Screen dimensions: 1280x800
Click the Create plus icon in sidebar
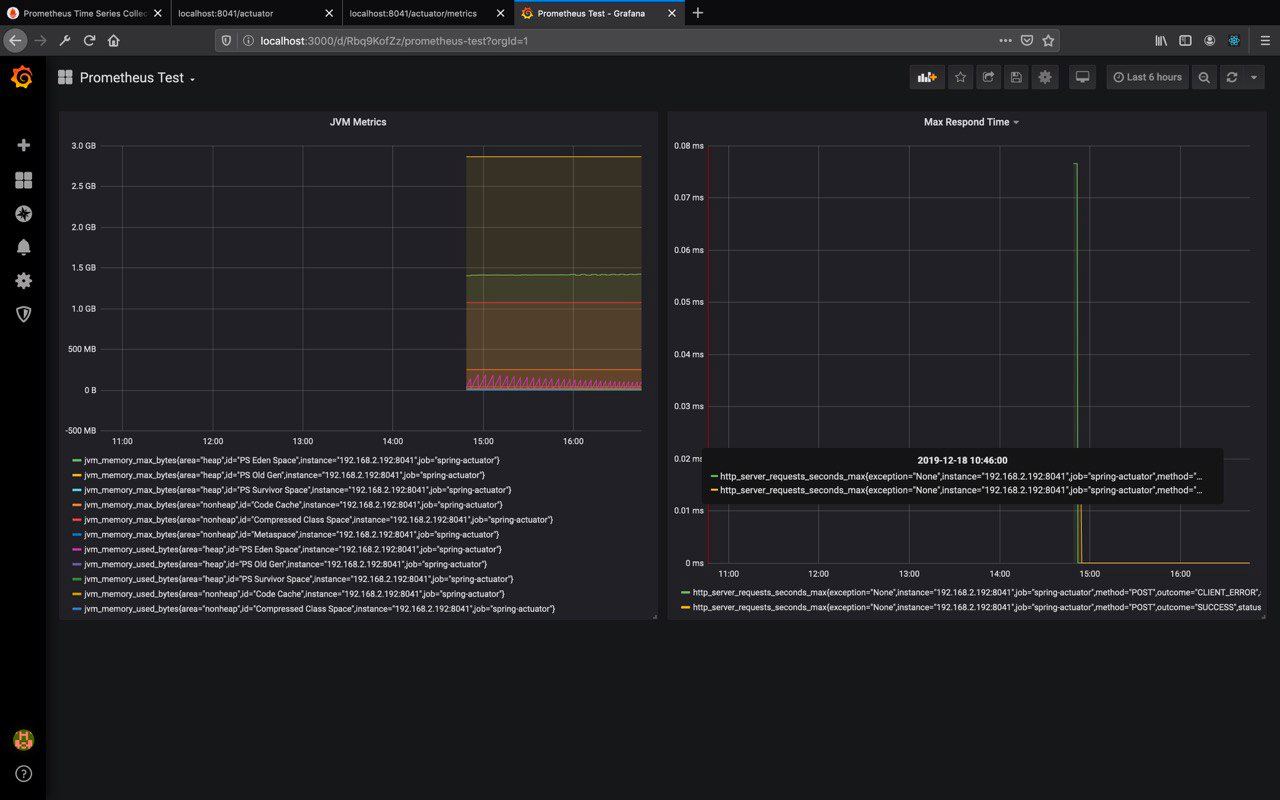pos(24,145)
